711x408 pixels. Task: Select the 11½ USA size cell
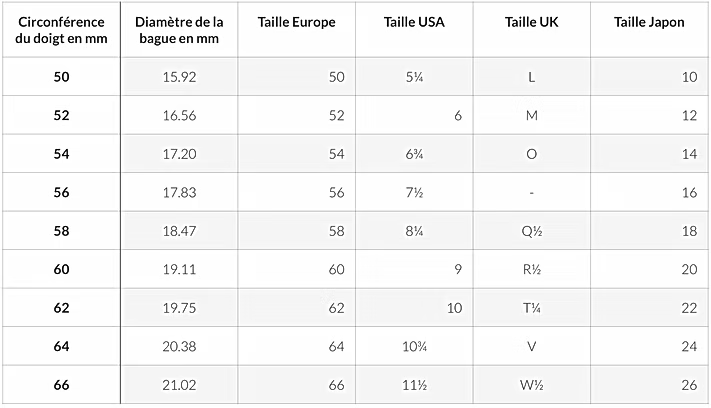[414, 385]
